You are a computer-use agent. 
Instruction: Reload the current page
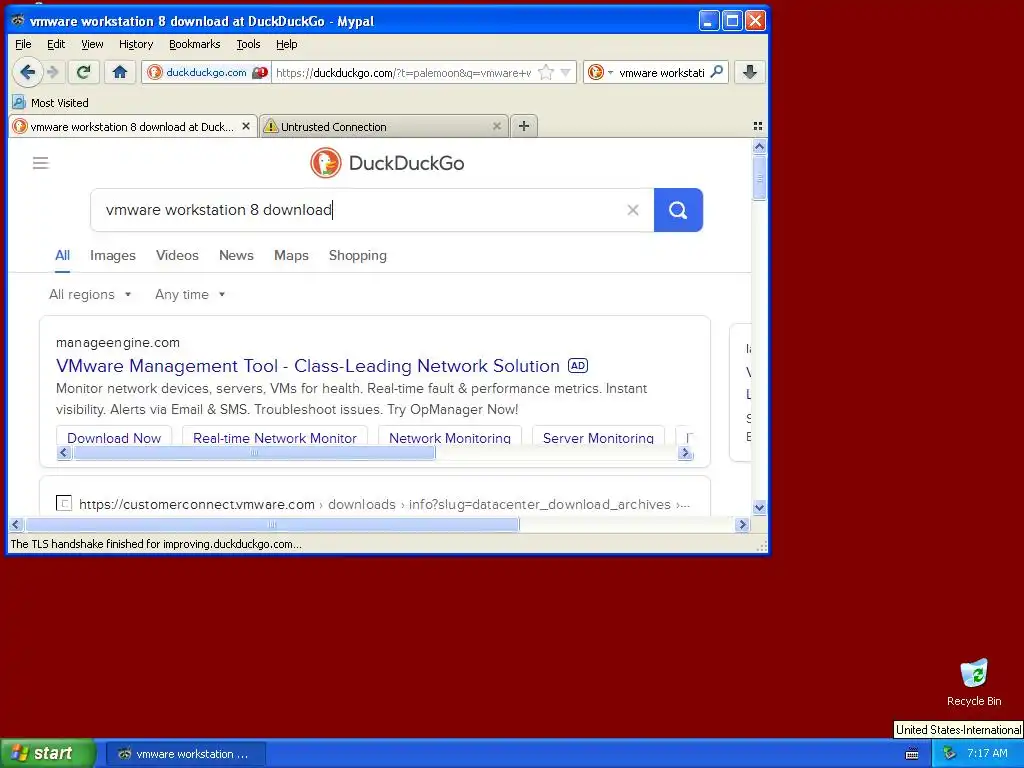click(83, 72)
